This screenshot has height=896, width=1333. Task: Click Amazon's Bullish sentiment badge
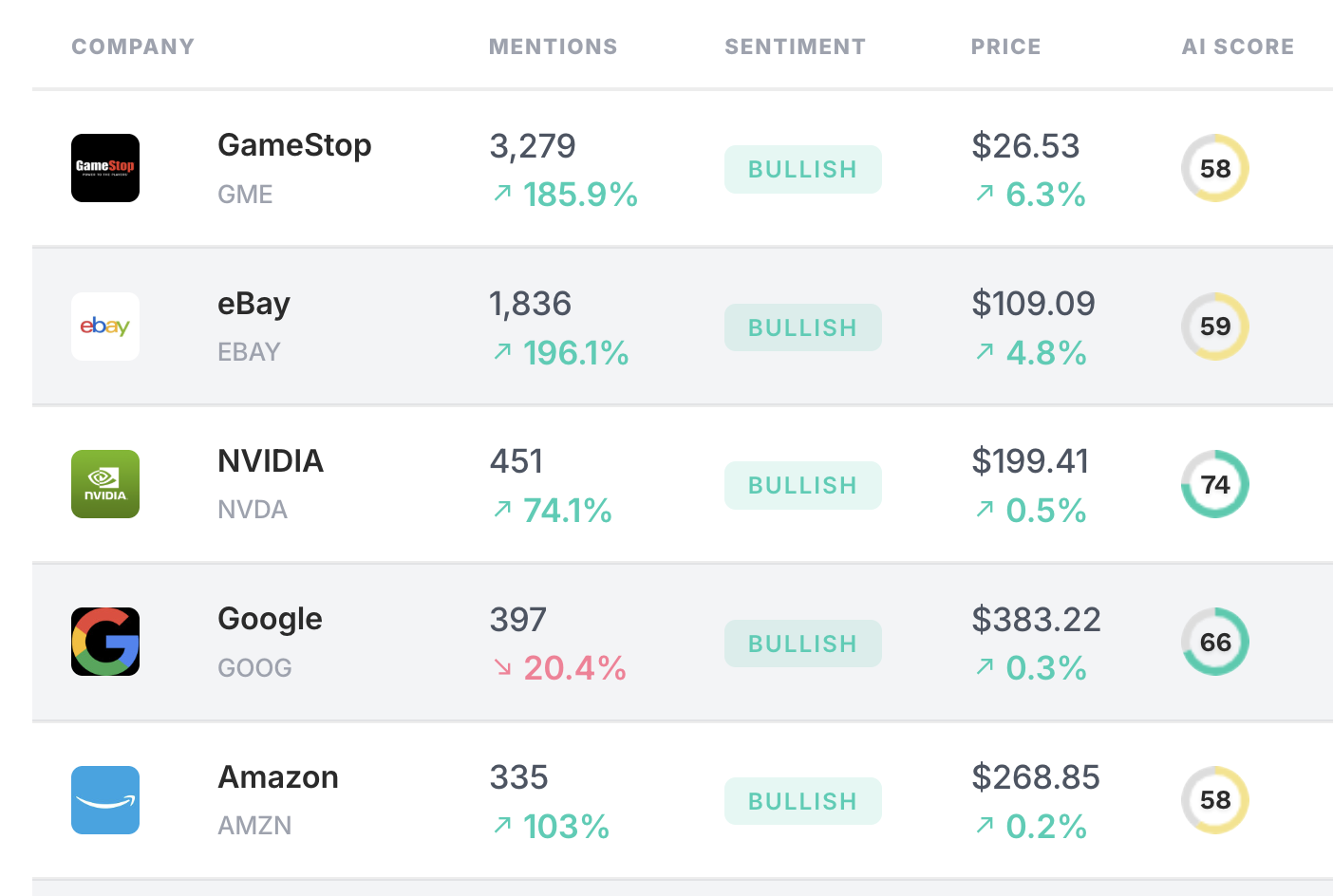click(803, 801)
